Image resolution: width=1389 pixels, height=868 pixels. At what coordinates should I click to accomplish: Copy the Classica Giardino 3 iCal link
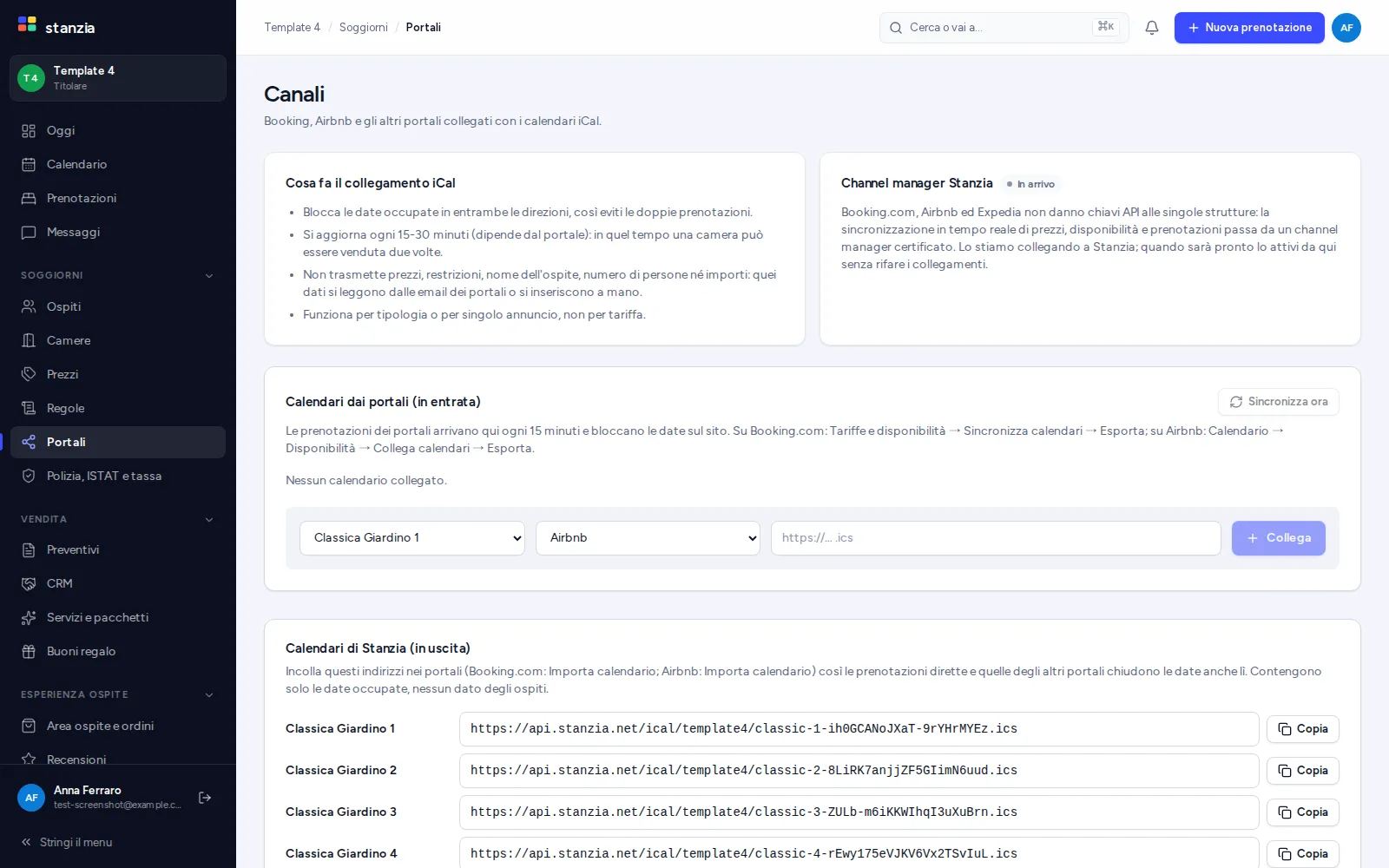click(x=1303, y=812)
